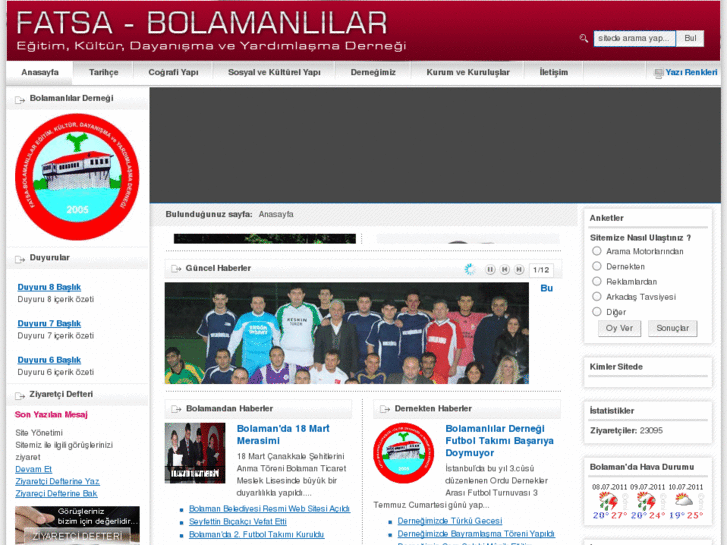
Task: Open the Duyuru 8 Başlık link
Action: [49, 287]
